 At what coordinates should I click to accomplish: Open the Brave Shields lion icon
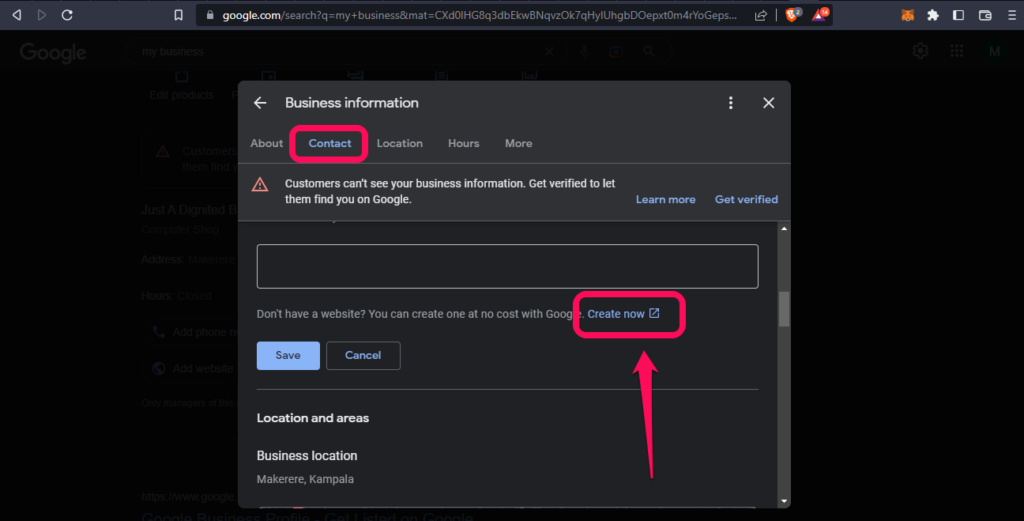[x=792, y=14]
